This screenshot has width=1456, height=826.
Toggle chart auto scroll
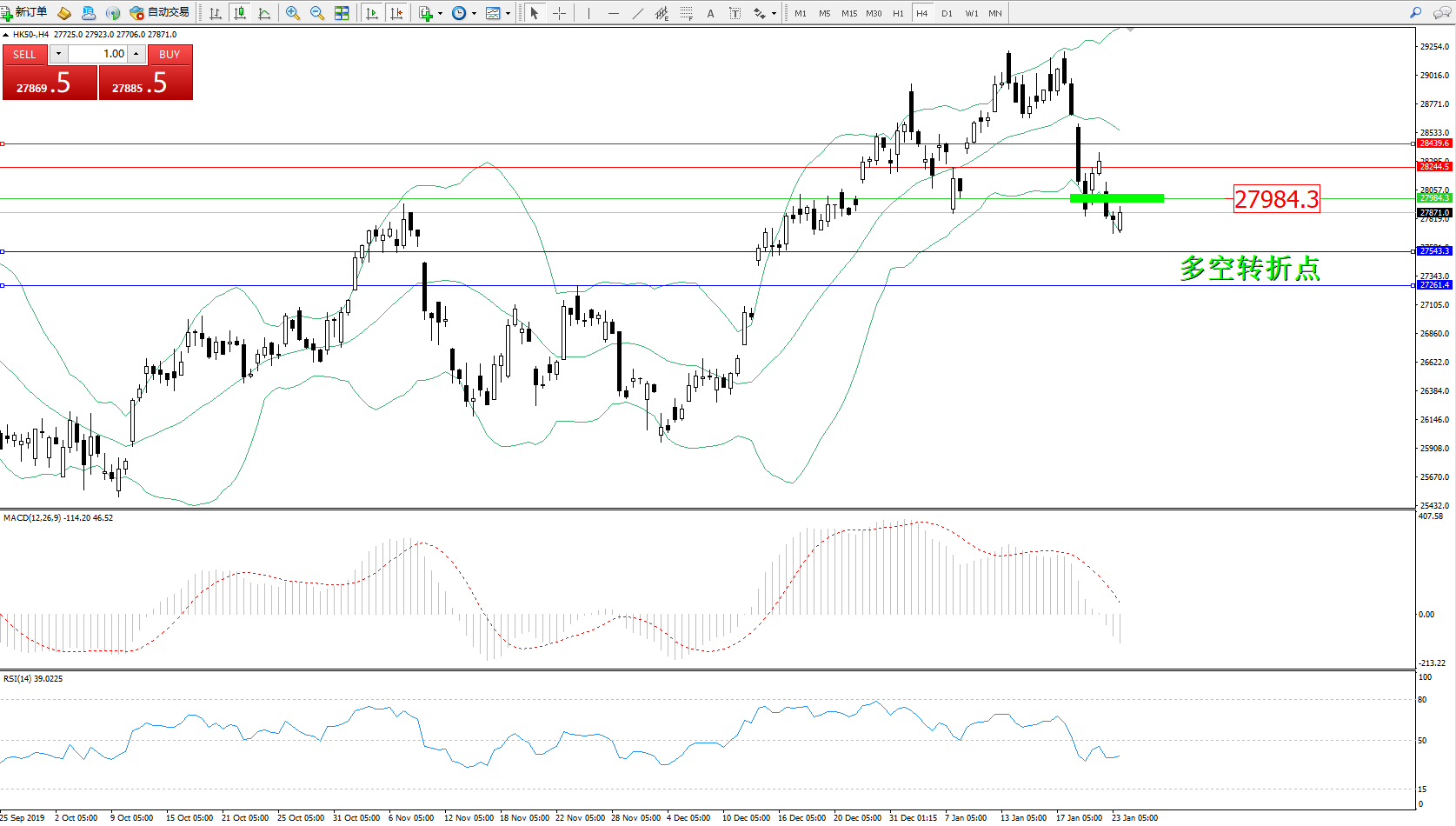tap(372, 13)
